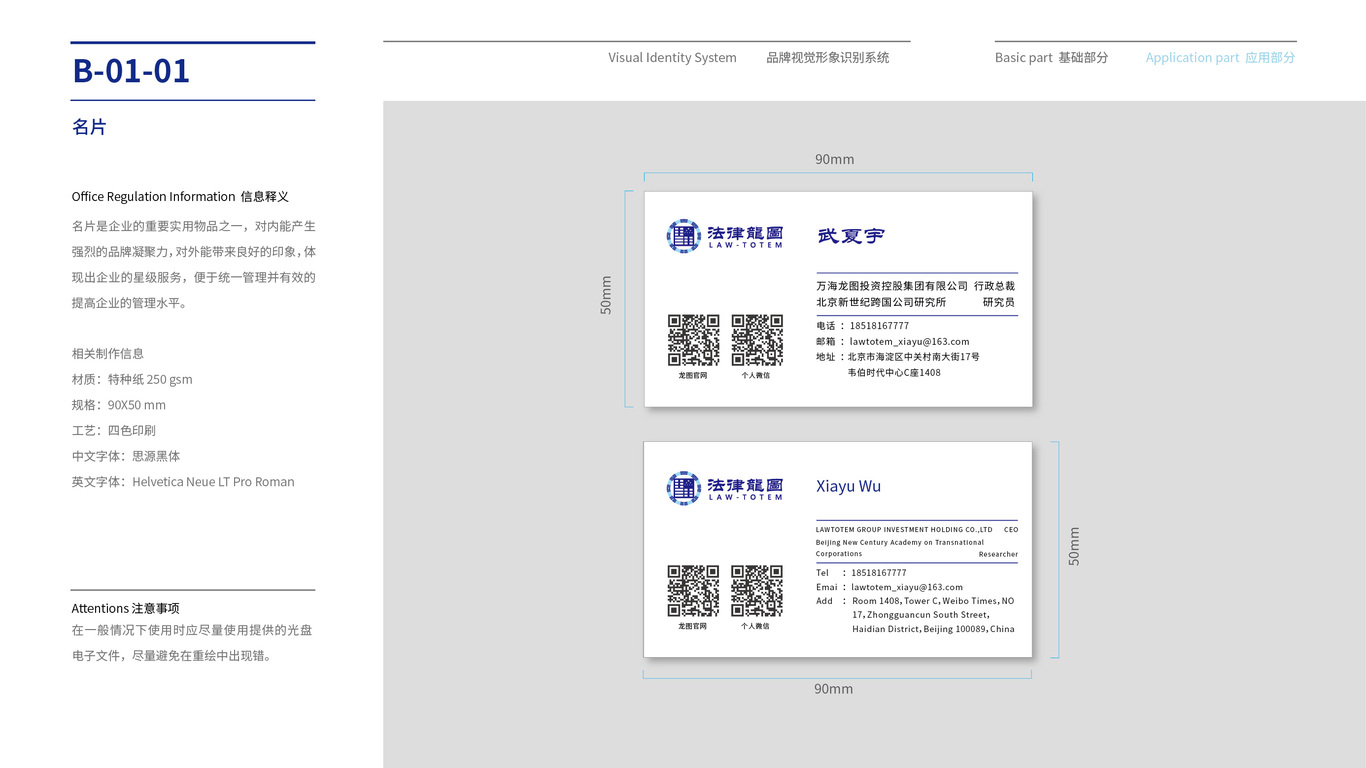
Task: Click the 相关制作信息 heading
Action: coord(108,354)
